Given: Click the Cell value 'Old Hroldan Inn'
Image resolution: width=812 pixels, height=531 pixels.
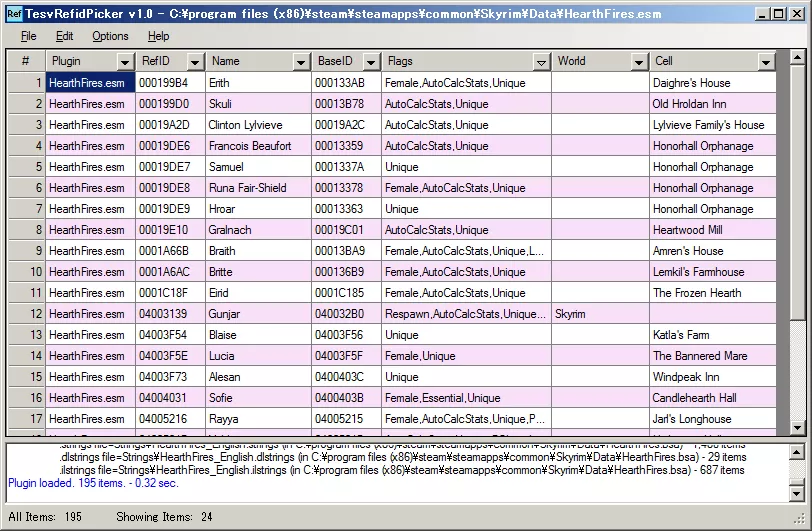Looking at the screenshot, I should point(713,104).
